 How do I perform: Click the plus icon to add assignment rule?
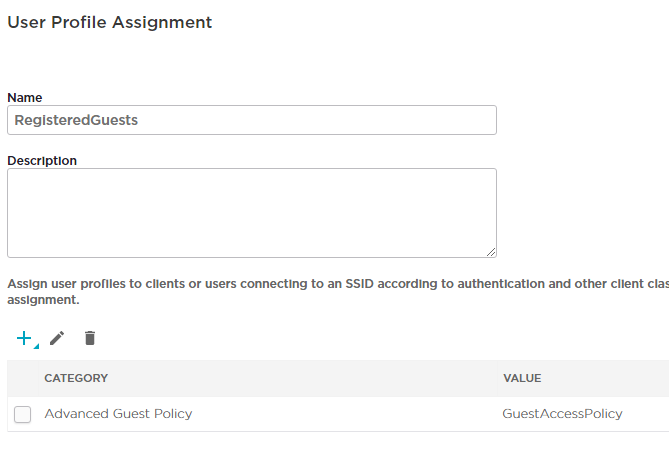click(x=24, y=338)
